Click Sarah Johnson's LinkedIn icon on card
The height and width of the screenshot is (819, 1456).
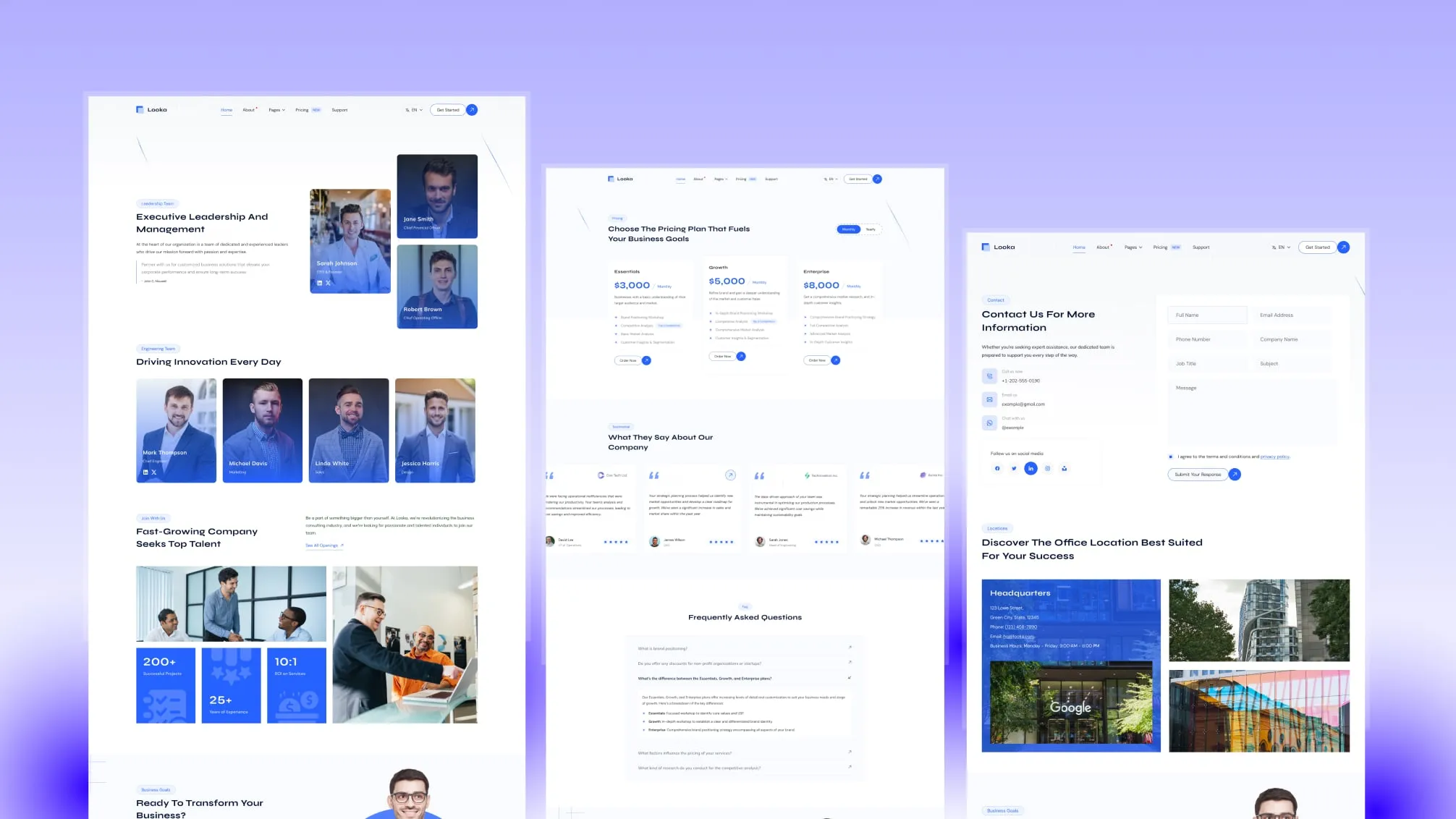click(x=319, y=283)
